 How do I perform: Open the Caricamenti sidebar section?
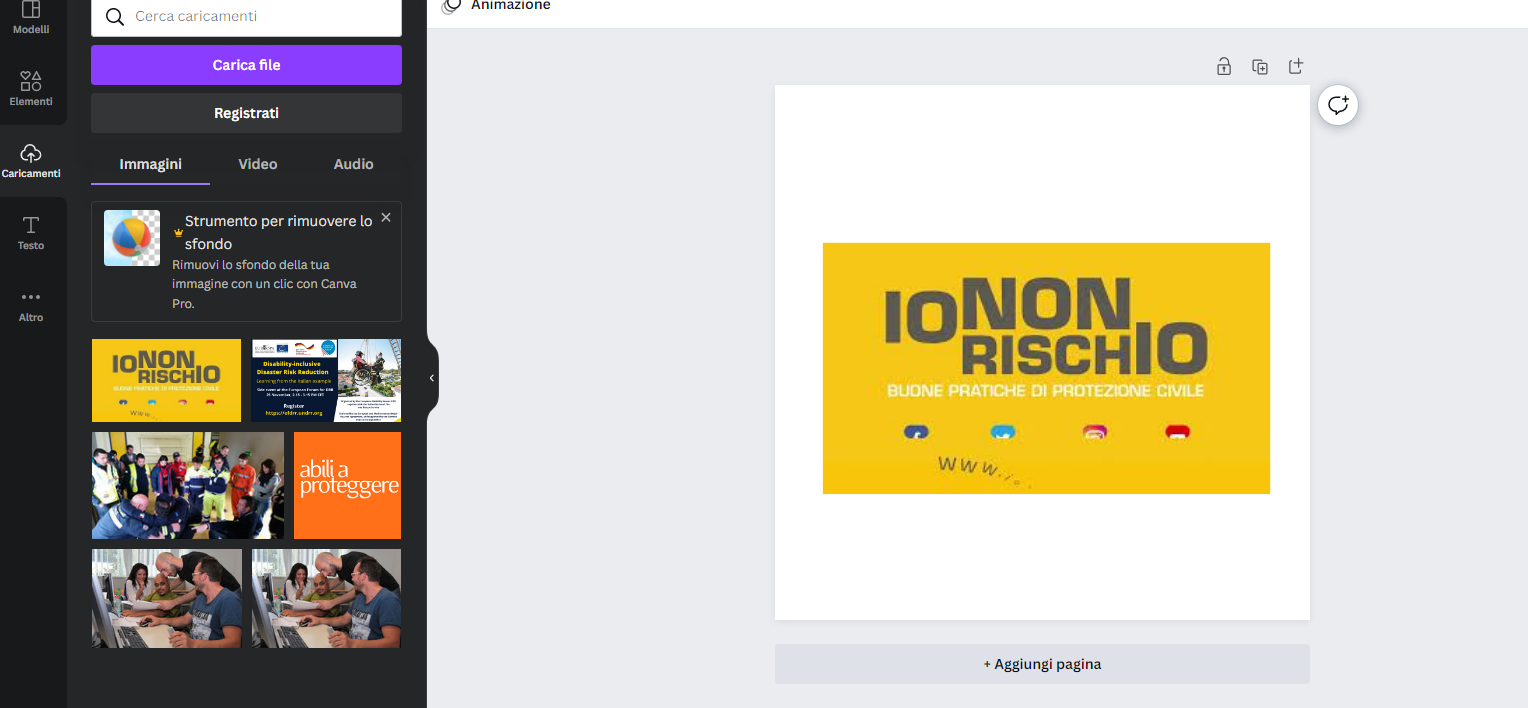tap(31, 161)
